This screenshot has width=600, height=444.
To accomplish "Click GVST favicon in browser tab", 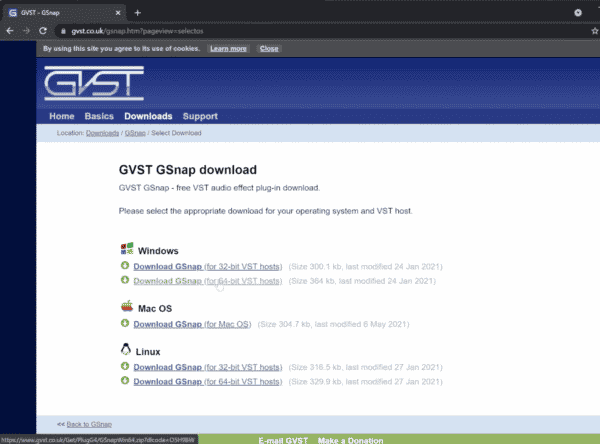I will (13, 13).
